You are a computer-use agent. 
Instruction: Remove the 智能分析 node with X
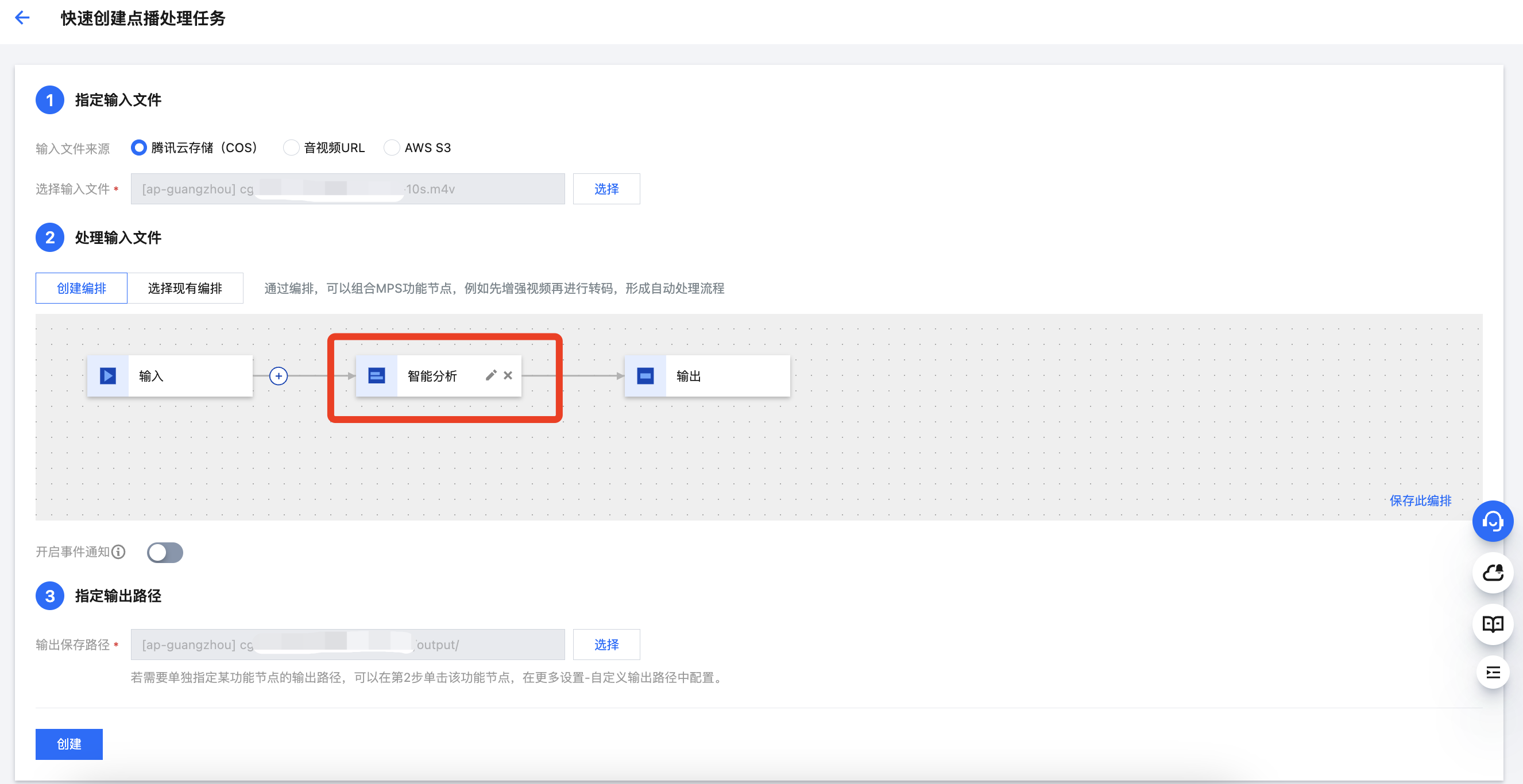[508, 375]
